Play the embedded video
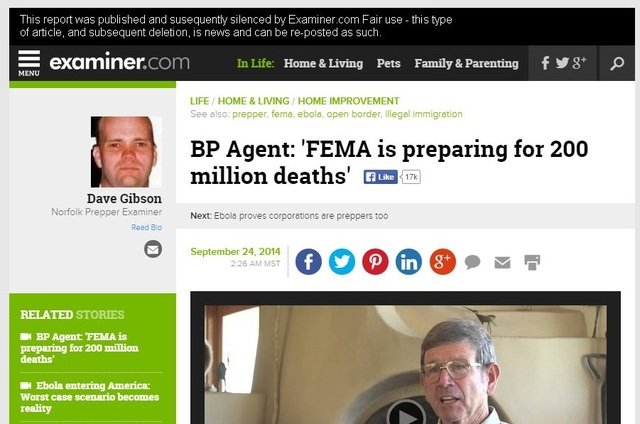640x424 pixels. [x=406, y=413]
